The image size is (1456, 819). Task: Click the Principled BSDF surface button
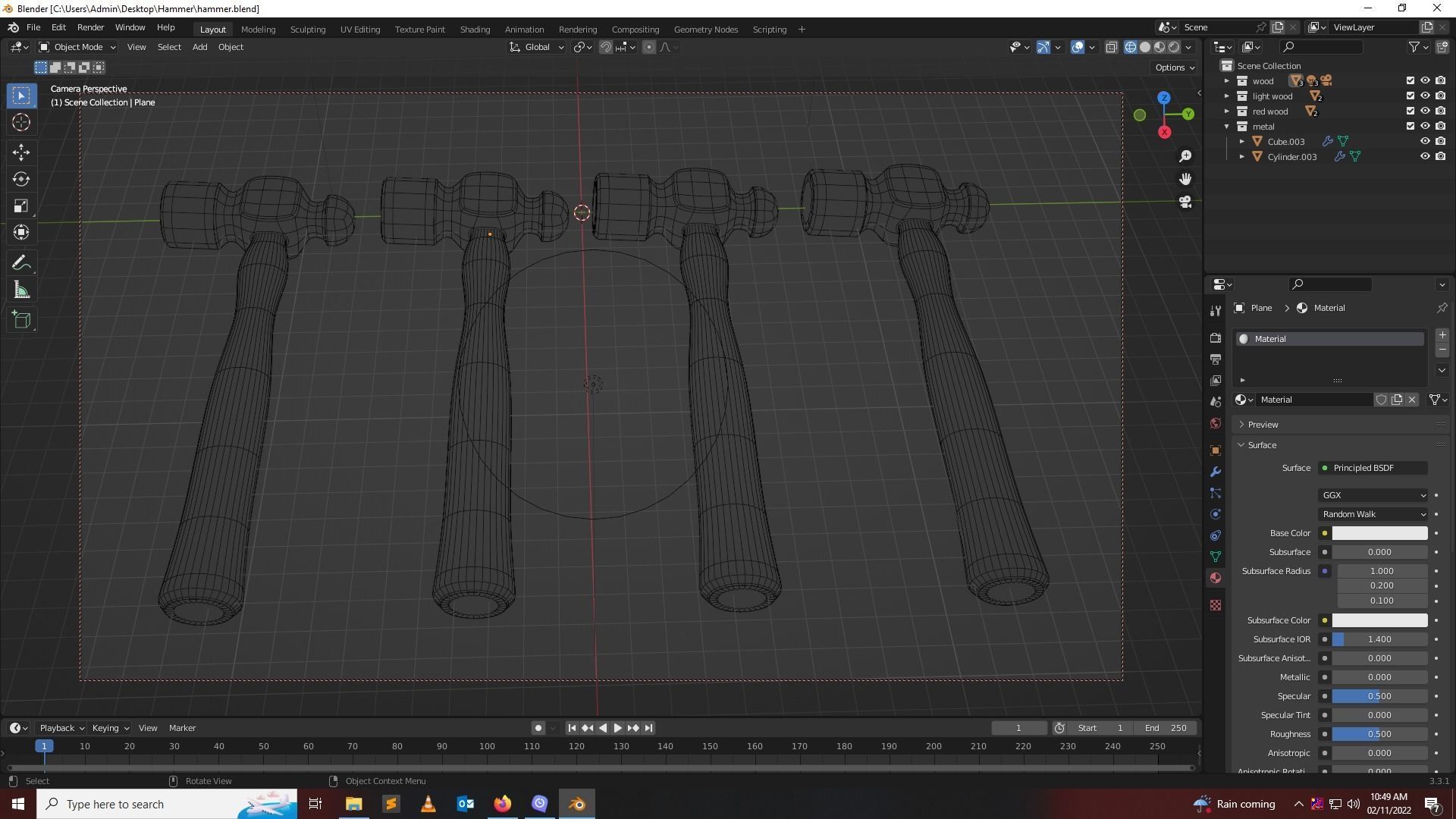click(1373, 468)
